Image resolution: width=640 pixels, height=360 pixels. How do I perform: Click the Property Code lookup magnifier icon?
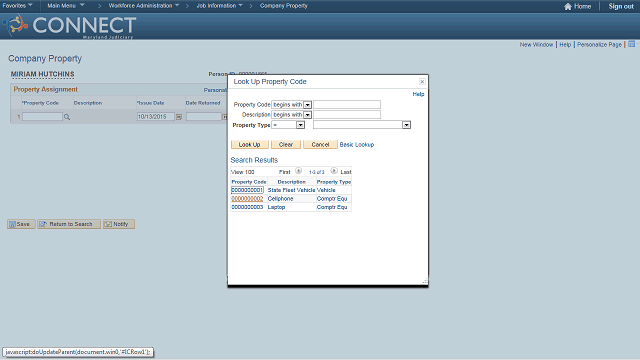pos(67,117)
